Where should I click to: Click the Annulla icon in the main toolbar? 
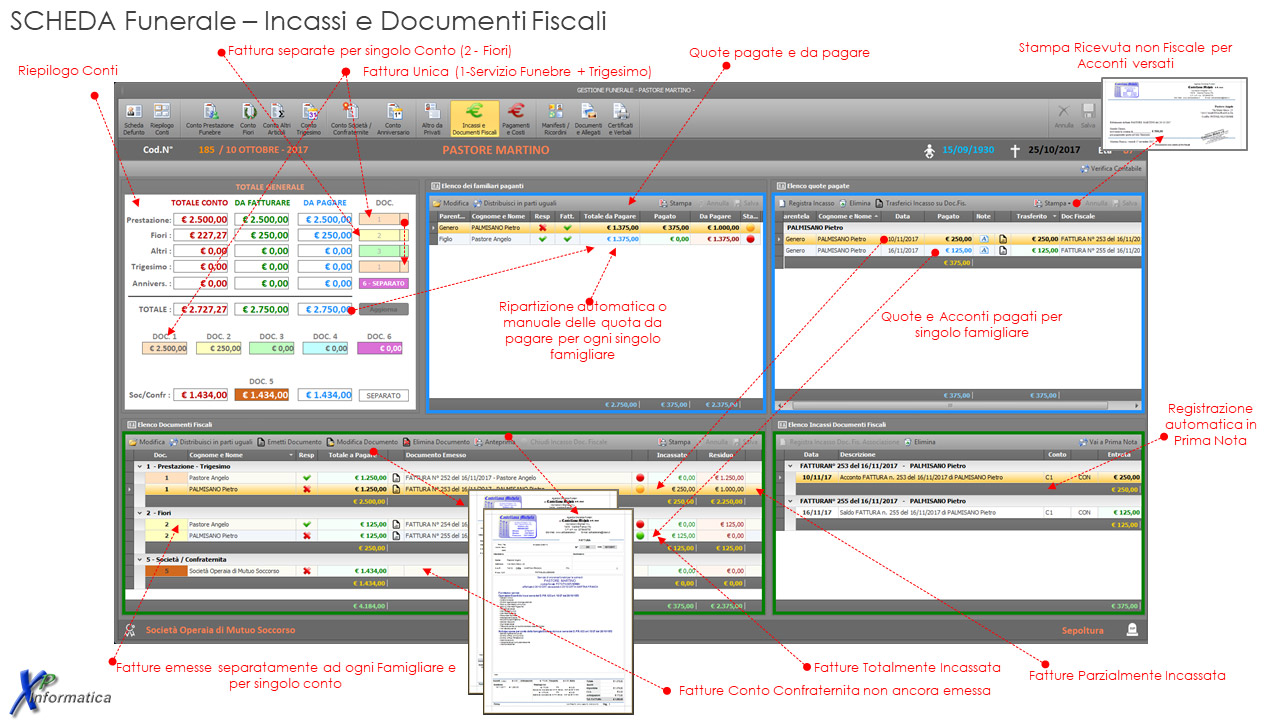point(1063,117)
